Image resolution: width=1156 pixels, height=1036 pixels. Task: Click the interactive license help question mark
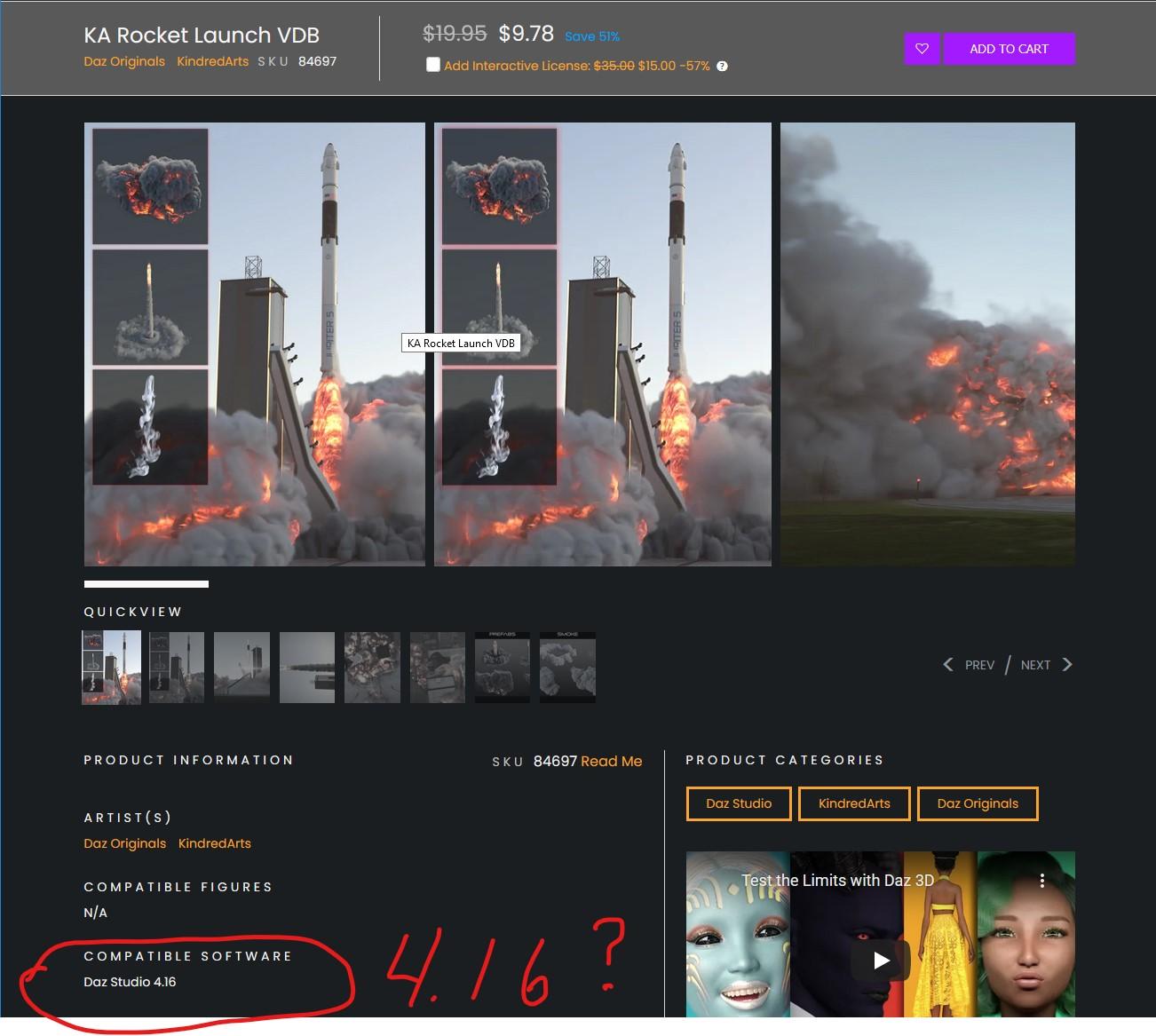pos(722,67)
